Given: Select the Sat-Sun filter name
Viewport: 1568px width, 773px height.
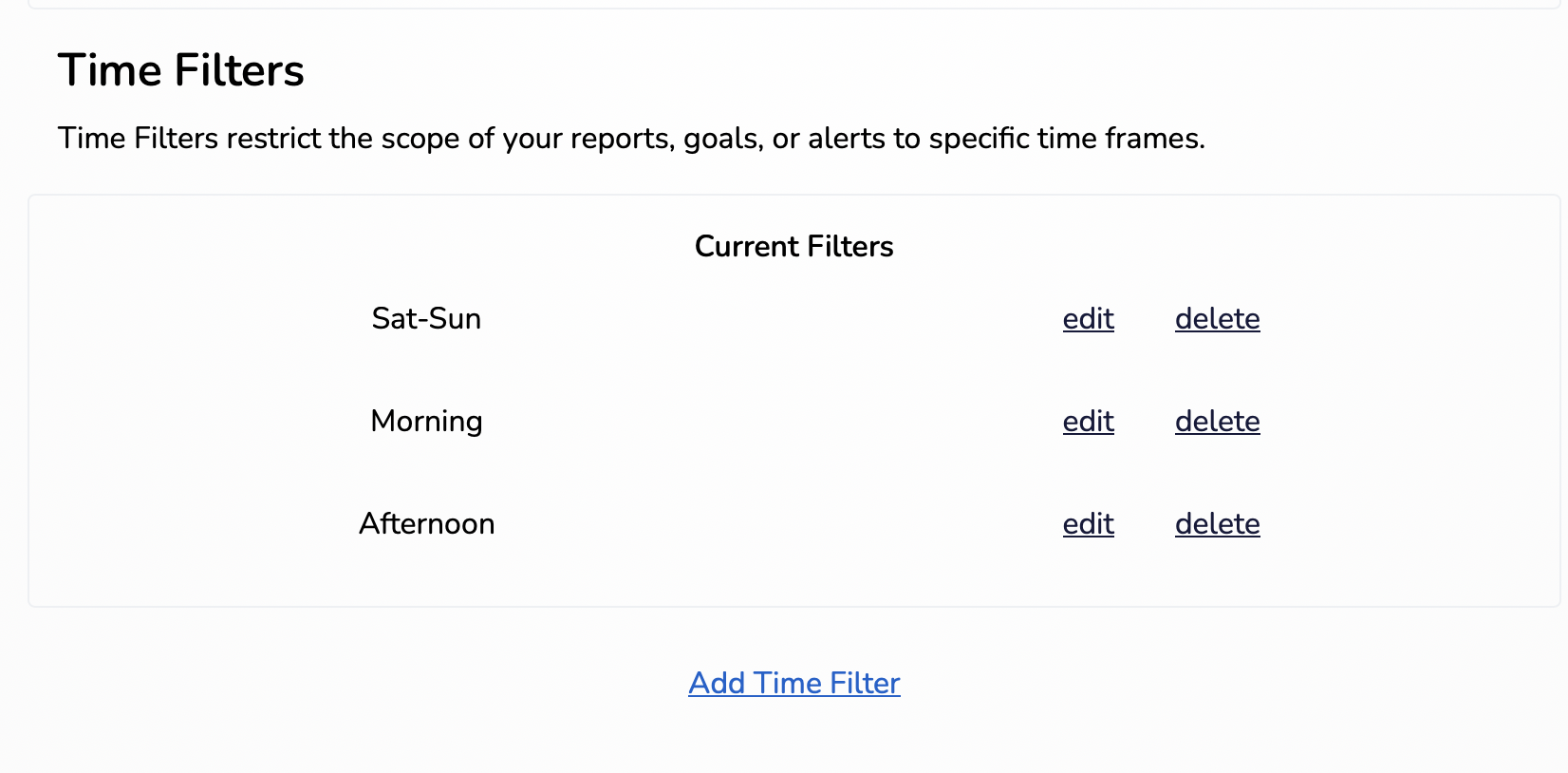Looking at the screenshot, I should [426, 319].
